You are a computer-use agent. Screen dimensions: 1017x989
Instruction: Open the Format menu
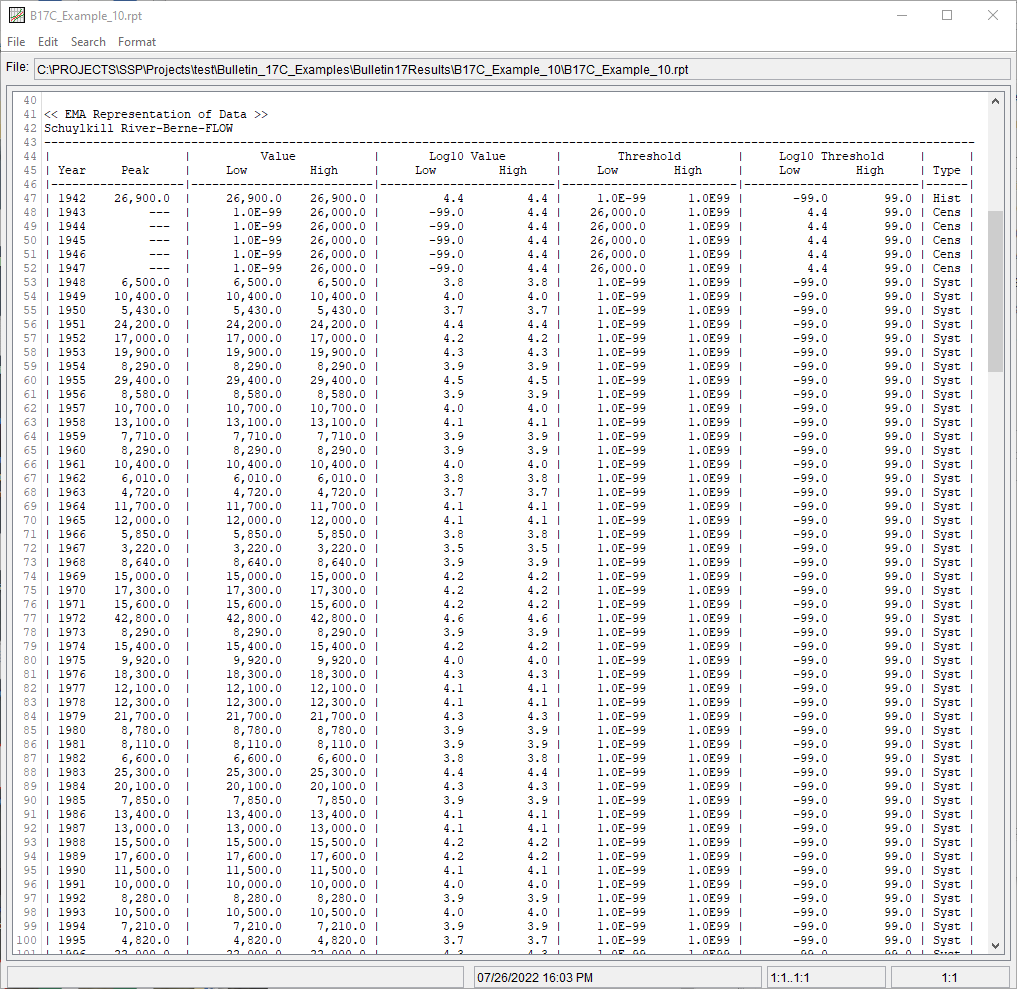point(137,42)
